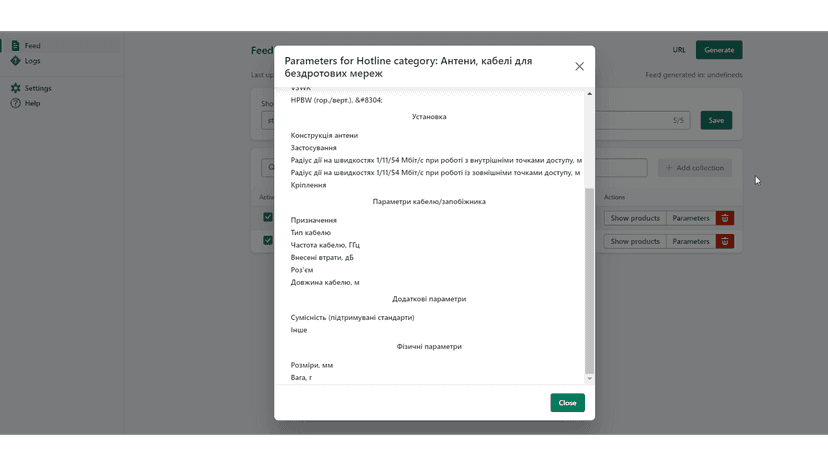Toggle the second collection's active checkbox
Screen dimensions: 828x466
tap(268, 240)
